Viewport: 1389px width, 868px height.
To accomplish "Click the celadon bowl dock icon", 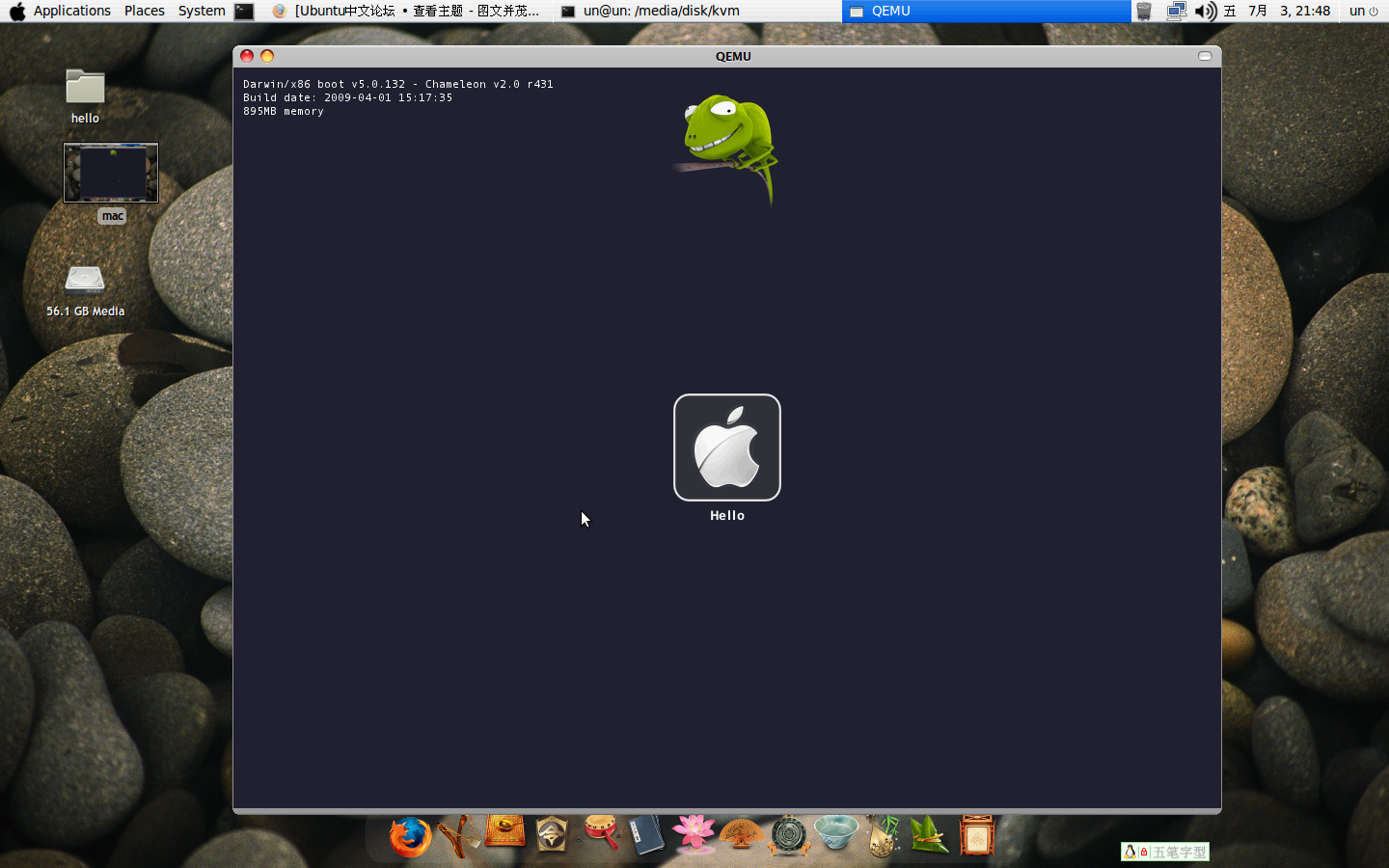I will [835, 832].
